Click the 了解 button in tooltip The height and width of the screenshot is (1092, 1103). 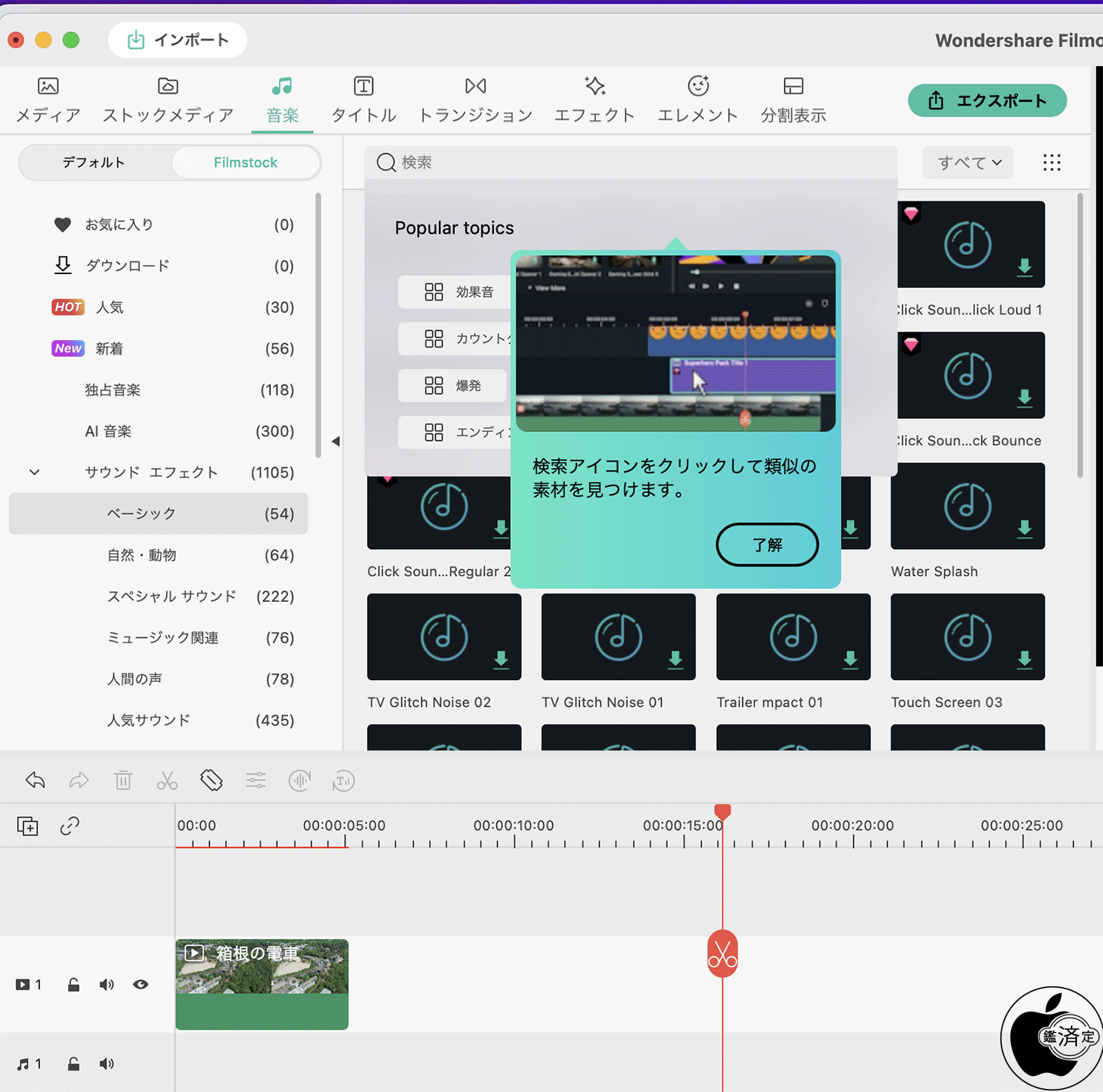click(767, 544)
